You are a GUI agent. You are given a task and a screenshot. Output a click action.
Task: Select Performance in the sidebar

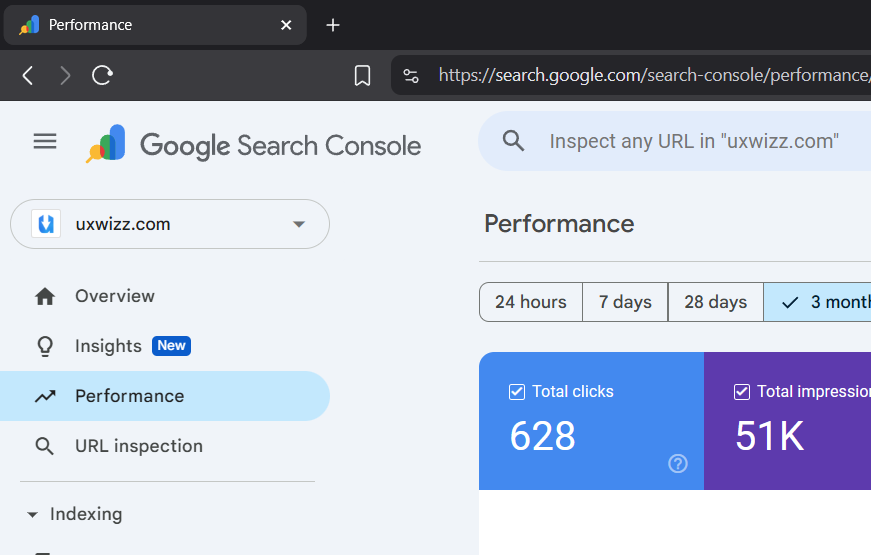pyautogui.click(x=165, y=396)
